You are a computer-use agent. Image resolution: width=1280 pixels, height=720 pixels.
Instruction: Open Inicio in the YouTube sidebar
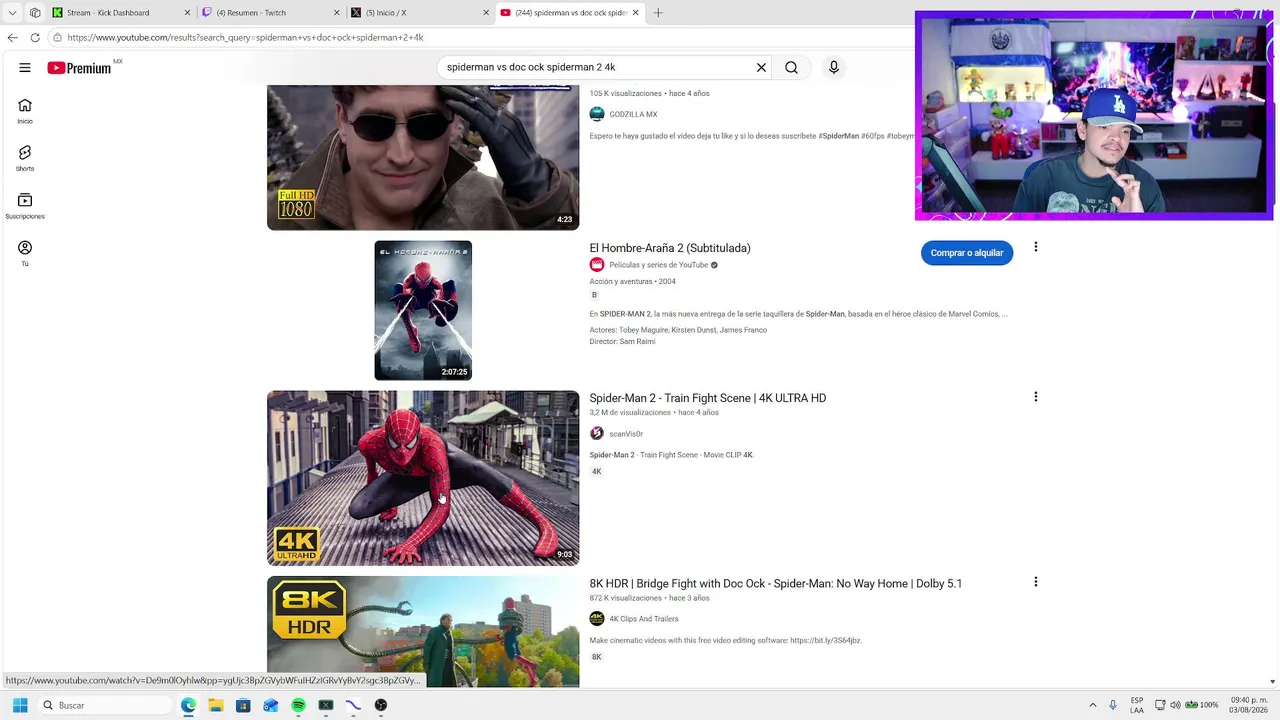click(25, 111)
